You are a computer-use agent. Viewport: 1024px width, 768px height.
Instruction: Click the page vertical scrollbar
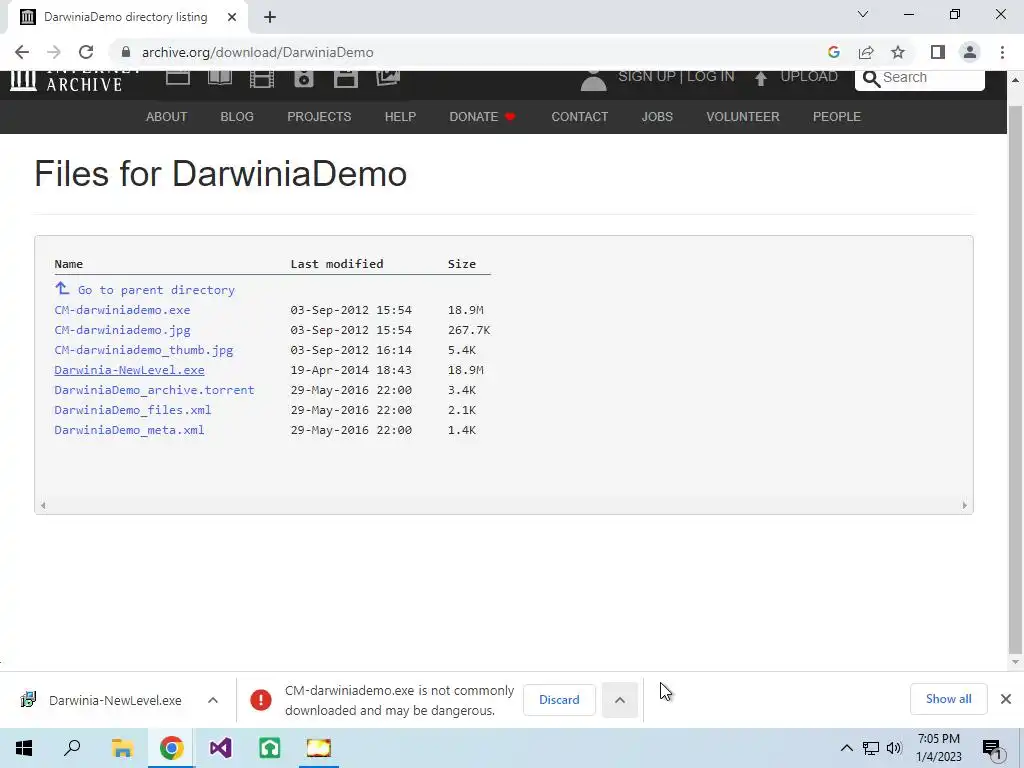click(1015, 379)
